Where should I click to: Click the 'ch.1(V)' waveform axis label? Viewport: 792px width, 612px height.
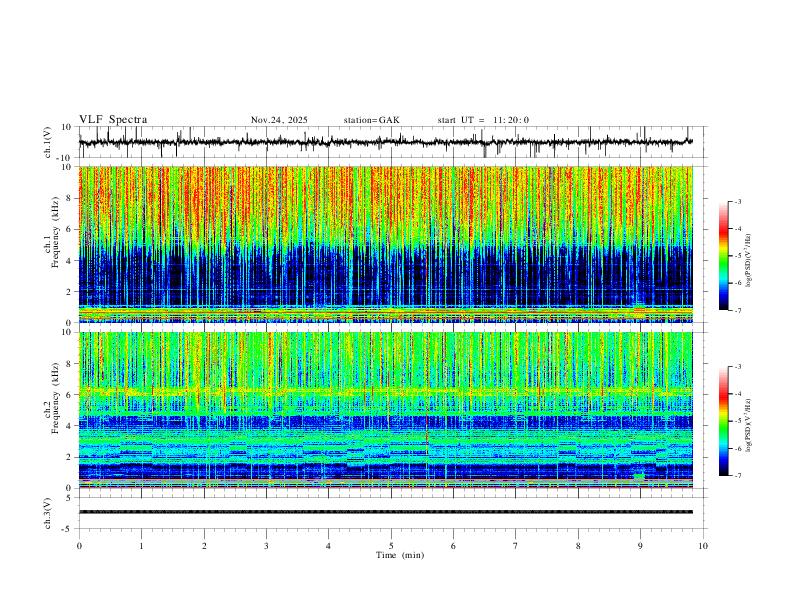pyautogui.click(x=48, y=142)
